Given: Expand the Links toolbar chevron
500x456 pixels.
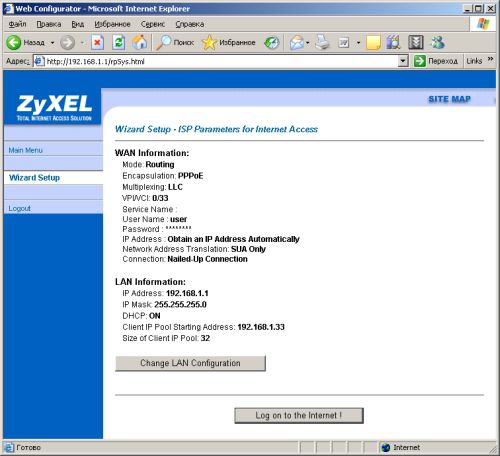Looking at the screenshot, I should (490, 59).
